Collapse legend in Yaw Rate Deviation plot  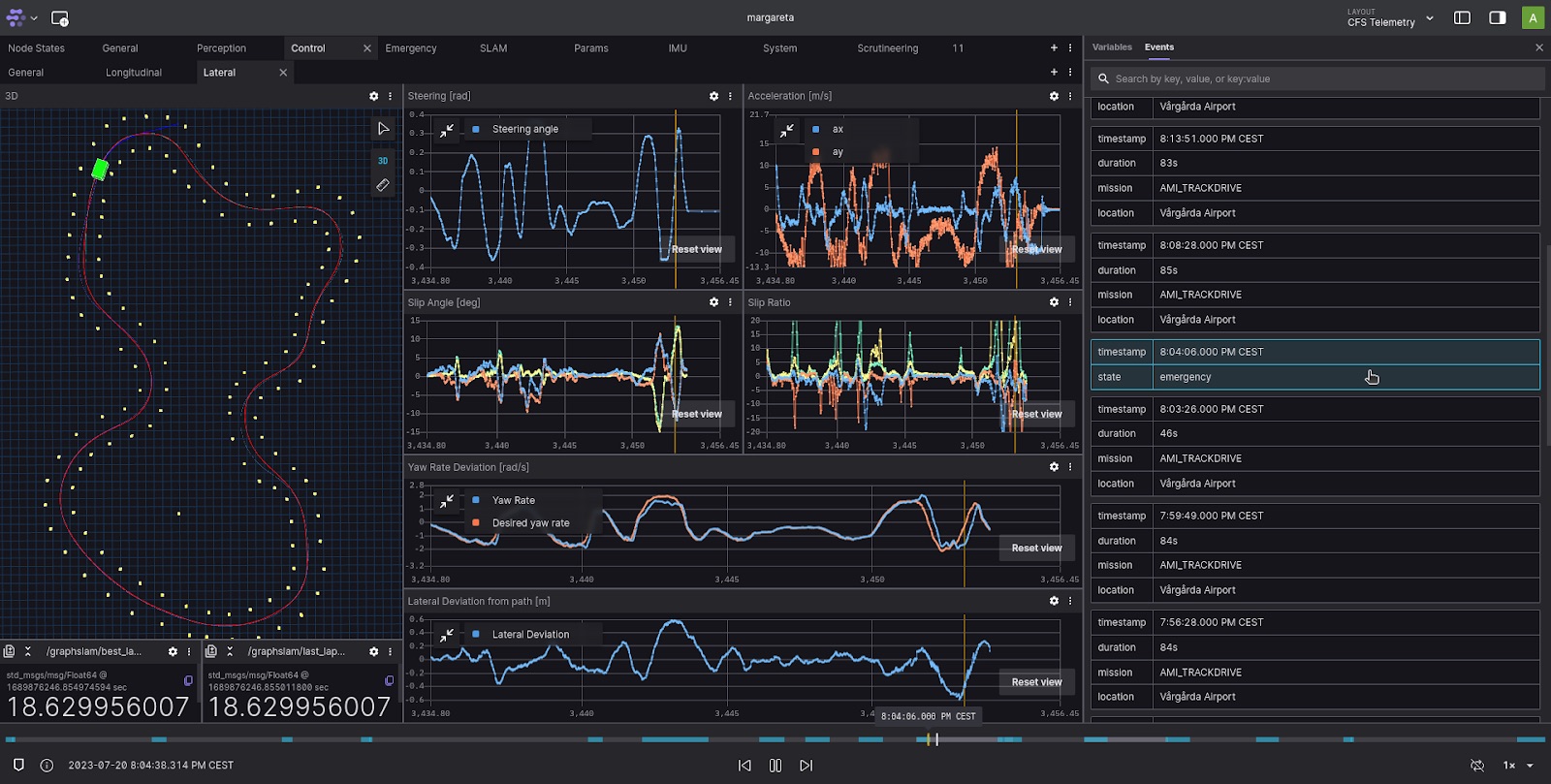(447, 501)
